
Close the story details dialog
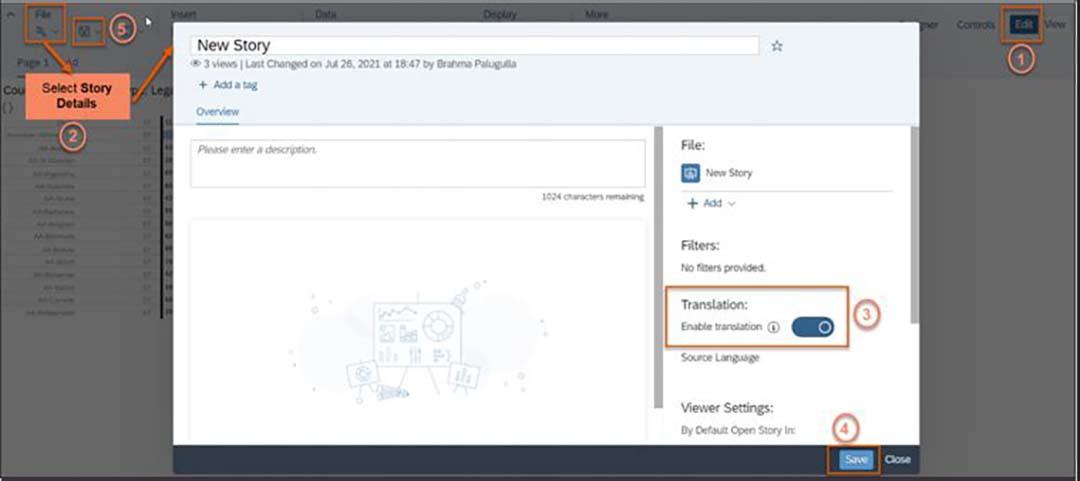click(x=897, y=460)
